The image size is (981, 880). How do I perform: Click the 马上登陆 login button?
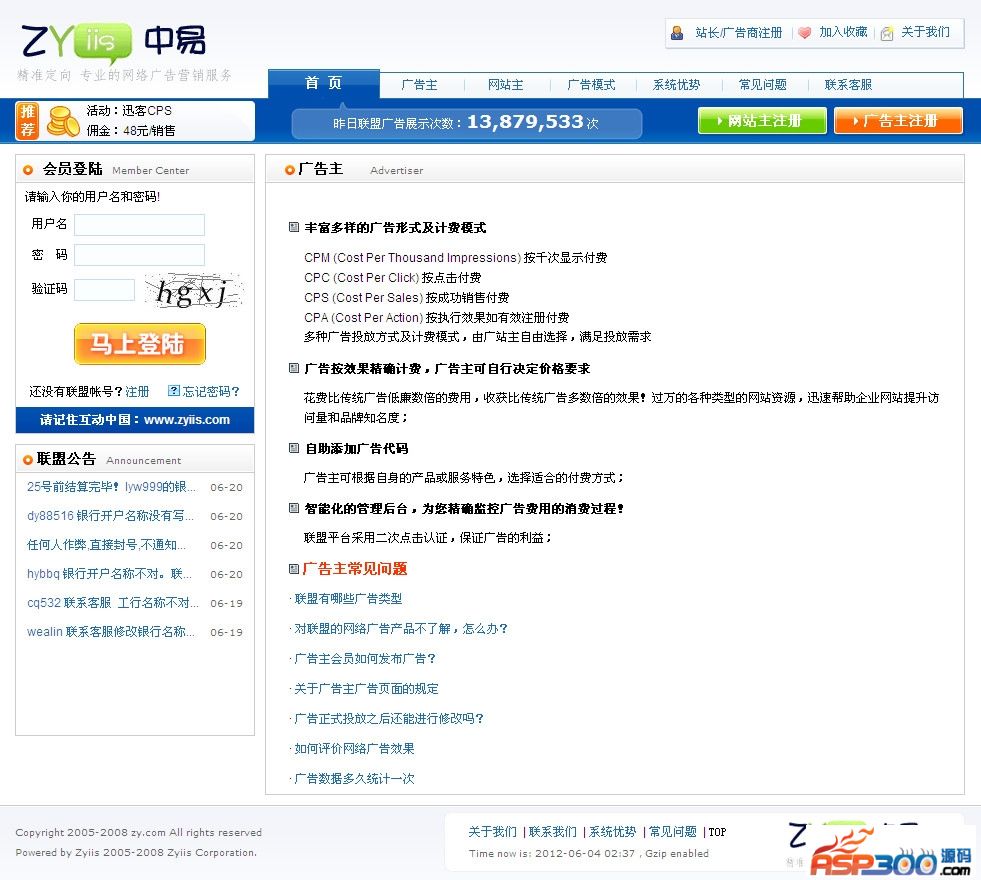pyautogui.click(x=140, y=344)
